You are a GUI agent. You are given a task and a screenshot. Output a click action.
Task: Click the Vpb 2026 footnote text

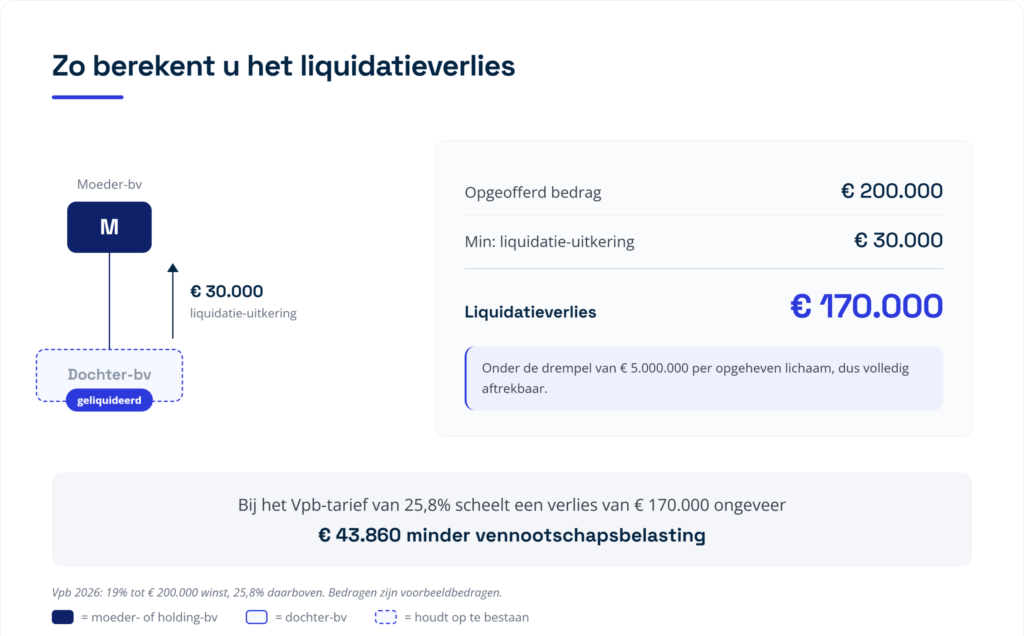tap(277, 593)
